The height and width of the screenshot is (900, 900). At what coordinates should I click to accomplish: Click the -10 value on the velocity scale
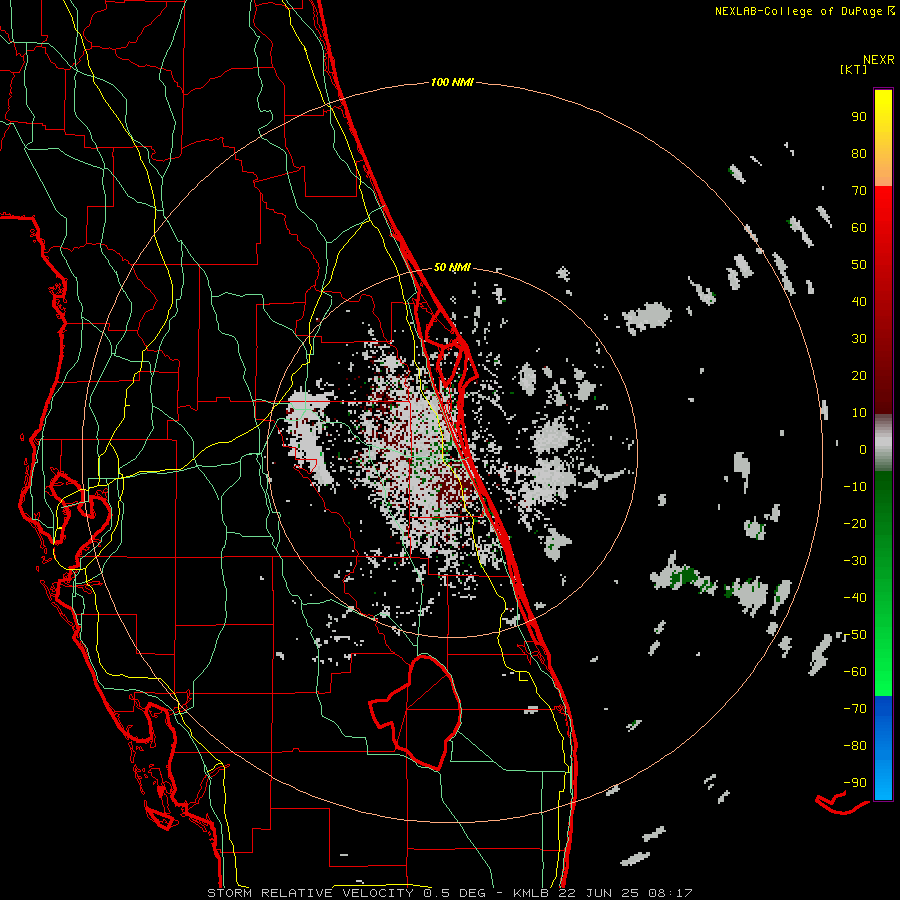855,487
